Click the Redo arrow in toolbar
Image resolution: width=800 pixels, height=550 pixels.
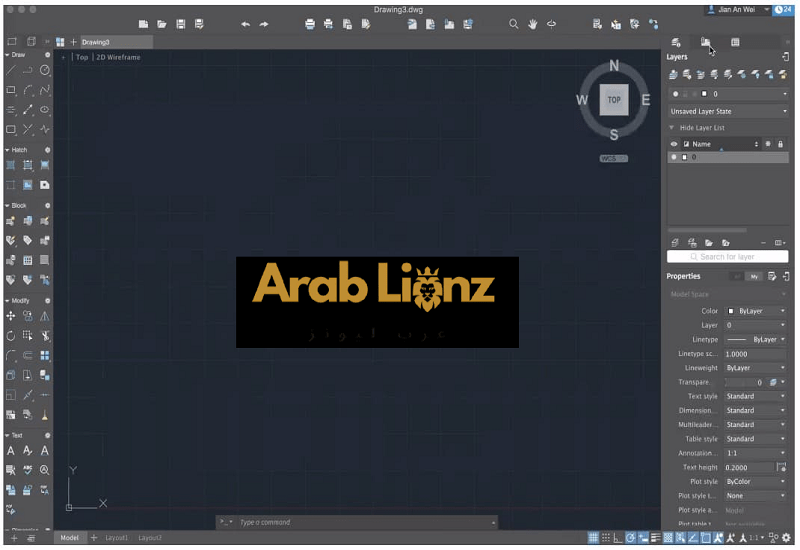click(x=264, y=24)
